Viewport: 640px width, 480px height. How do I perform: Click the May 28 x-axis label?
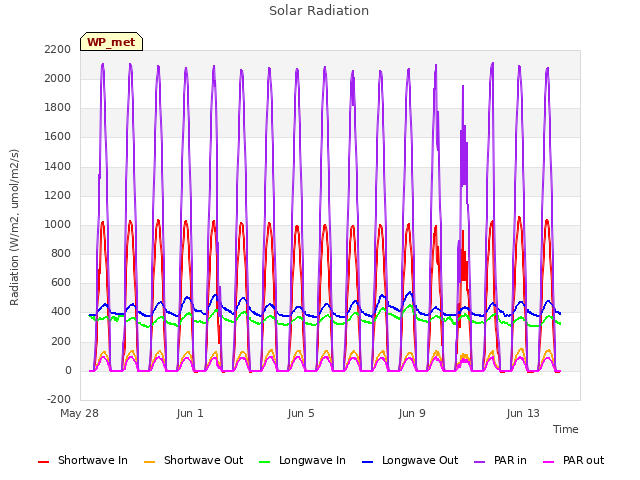pos(79,413)
